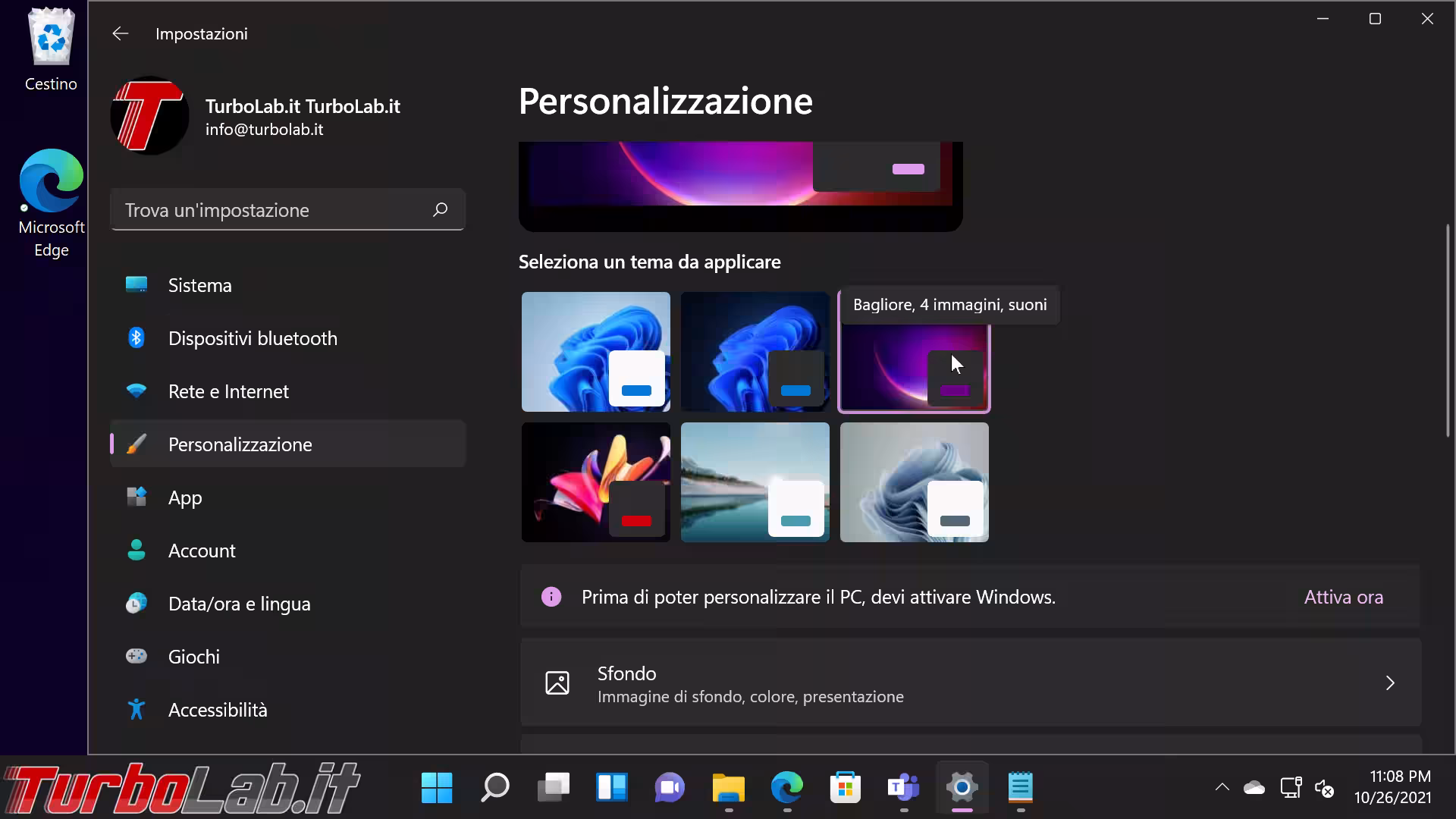Select App in the sidebar
The height and width of the screenshot is (819, 1456).
point(185,497)
